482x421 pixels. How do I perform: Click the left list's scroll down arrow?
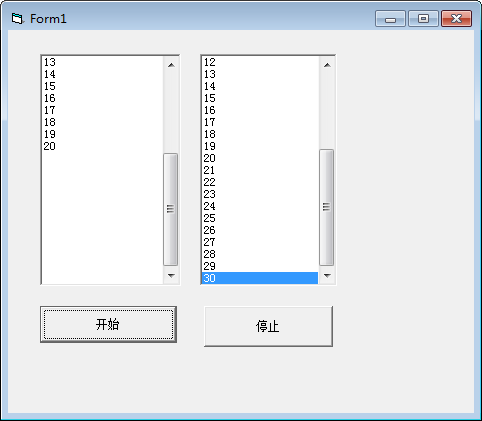click(171, 275)
